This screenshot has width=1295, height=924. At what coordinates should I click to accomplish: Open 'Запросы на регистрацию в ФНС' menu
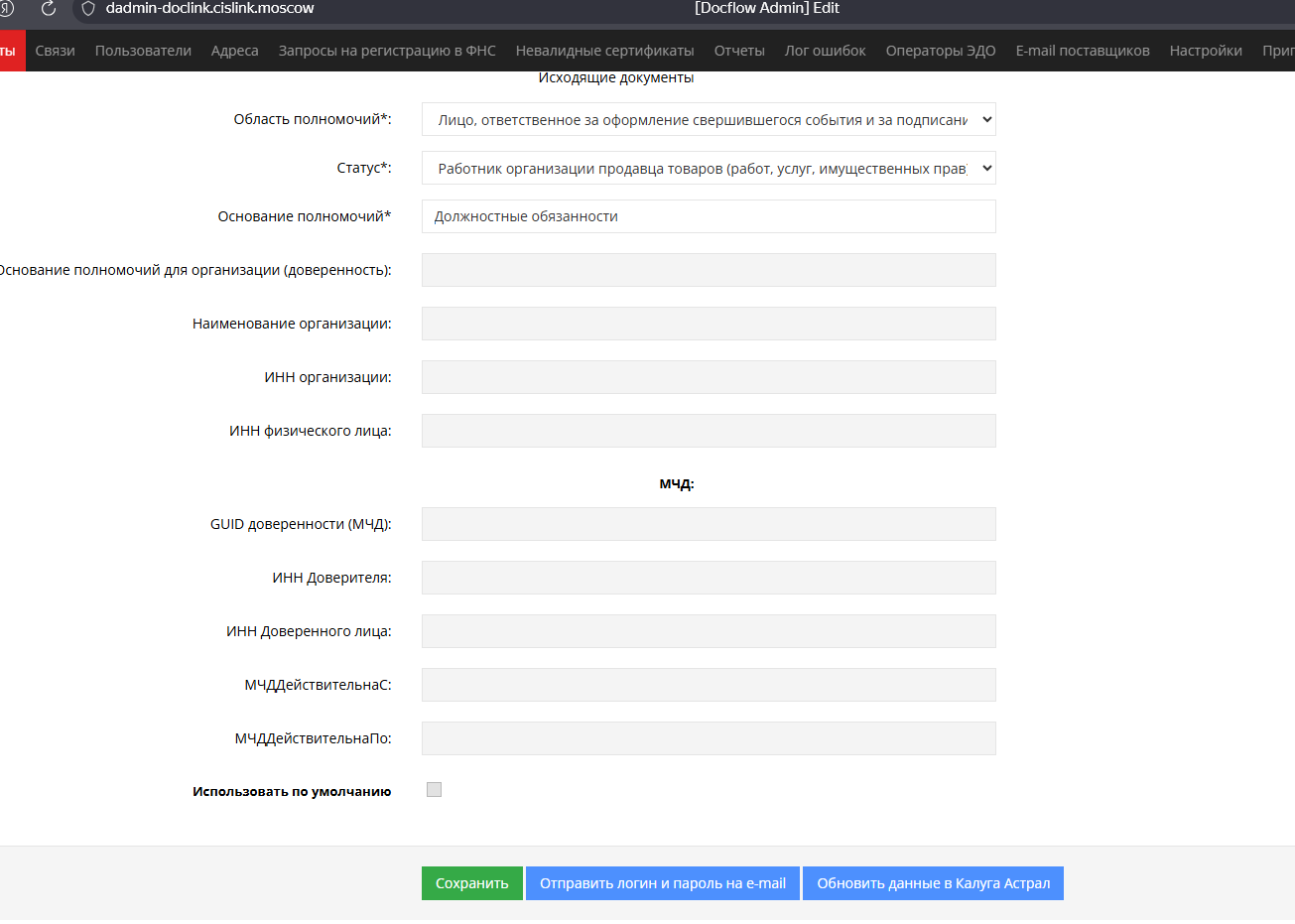pos(387,51)
